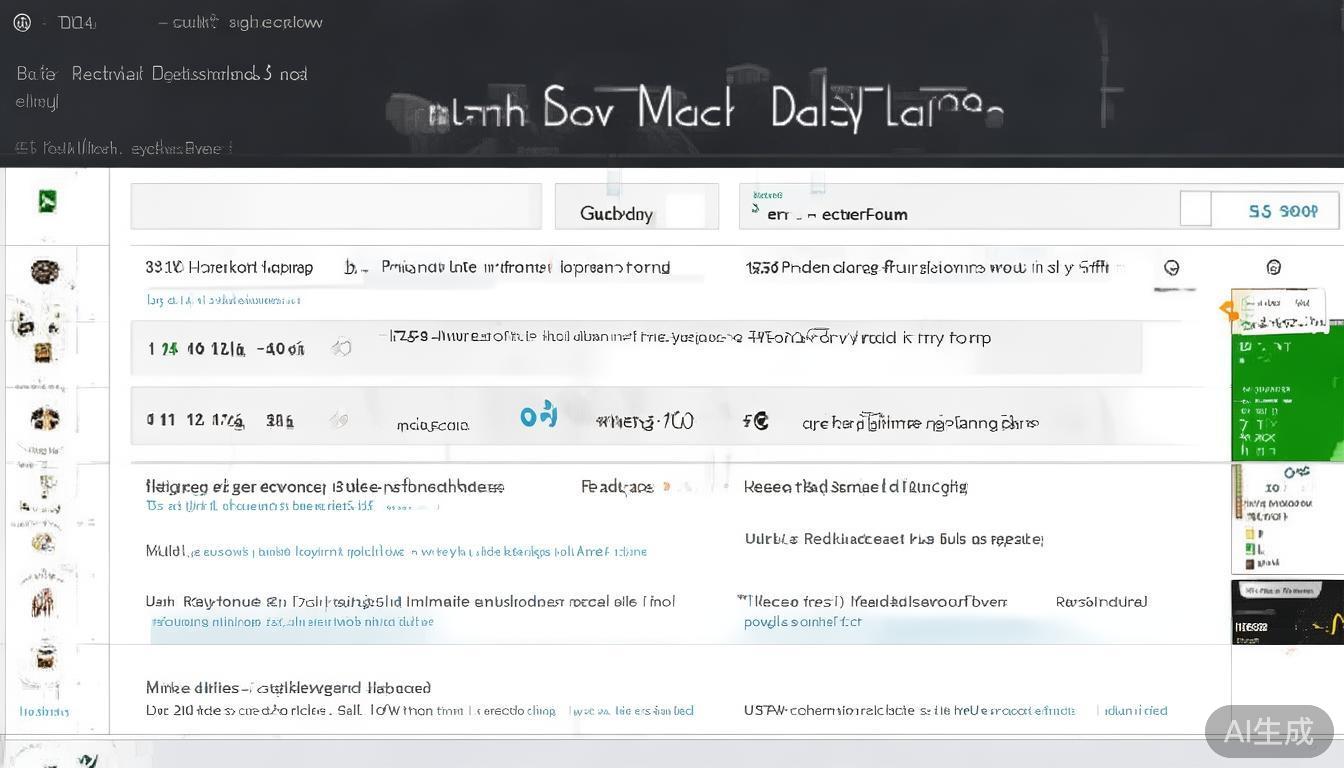The image size is (1344, 768).
Task: Click the circle icon left of the lock icon
Action: [x=1171, y=267]
